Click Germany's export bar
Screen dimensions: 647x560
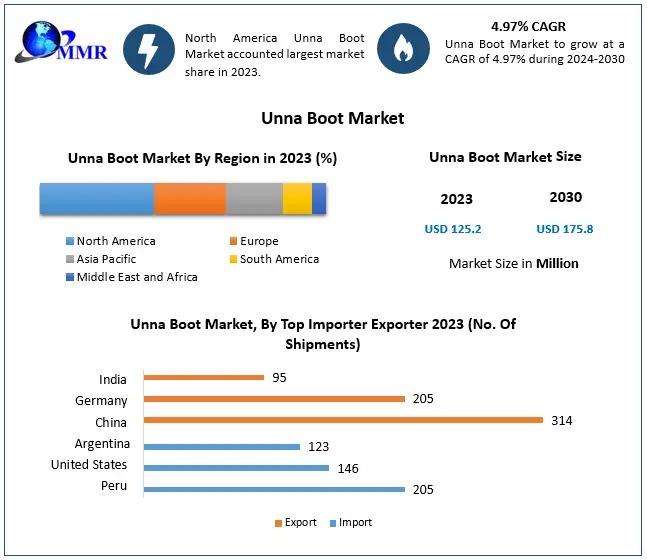[x=274, y=399]
